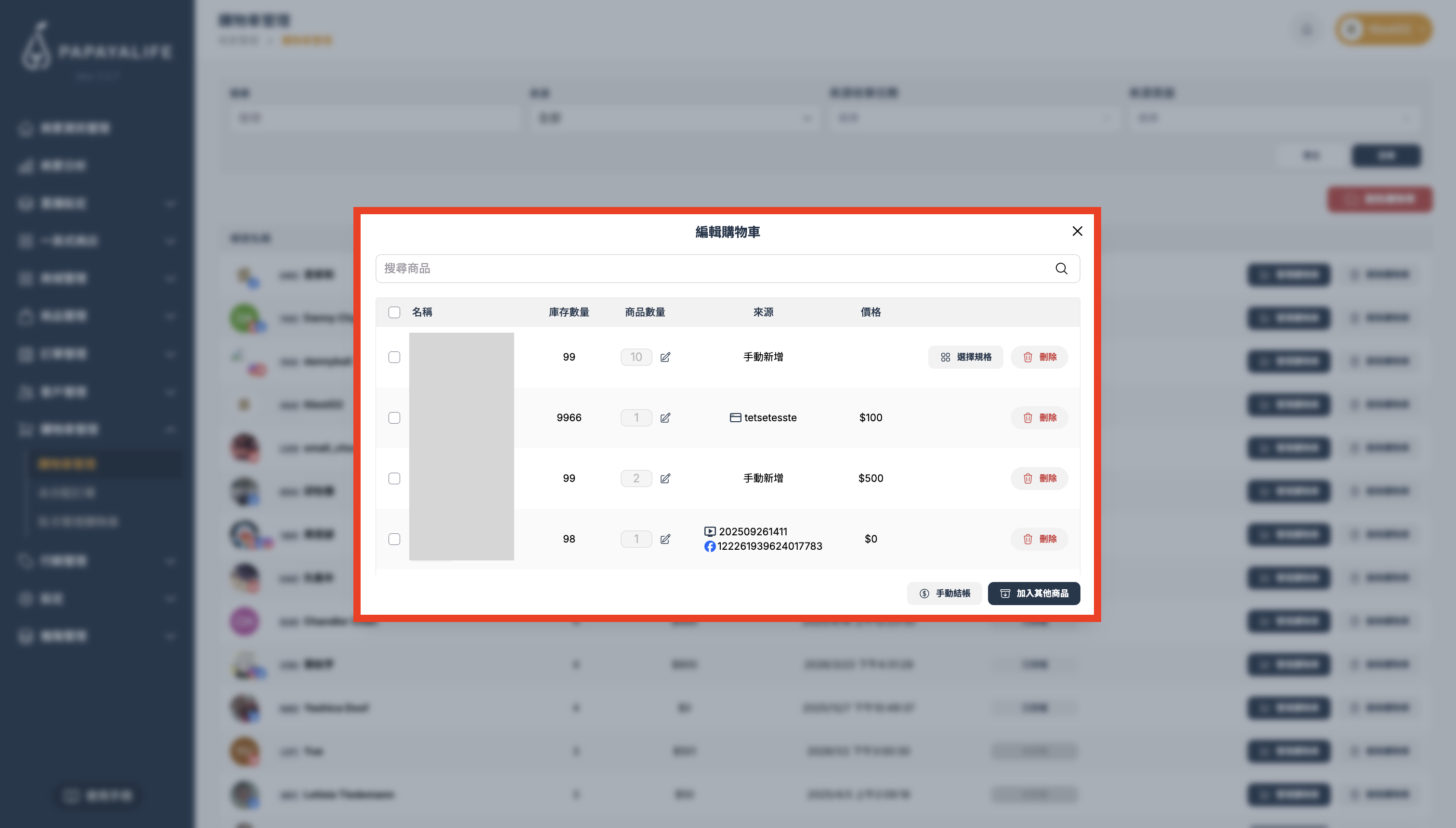Close the 編輯購物車 dialog
Screen dimensions: 1456x828
pyautogui.click(x=1077, y=232)
